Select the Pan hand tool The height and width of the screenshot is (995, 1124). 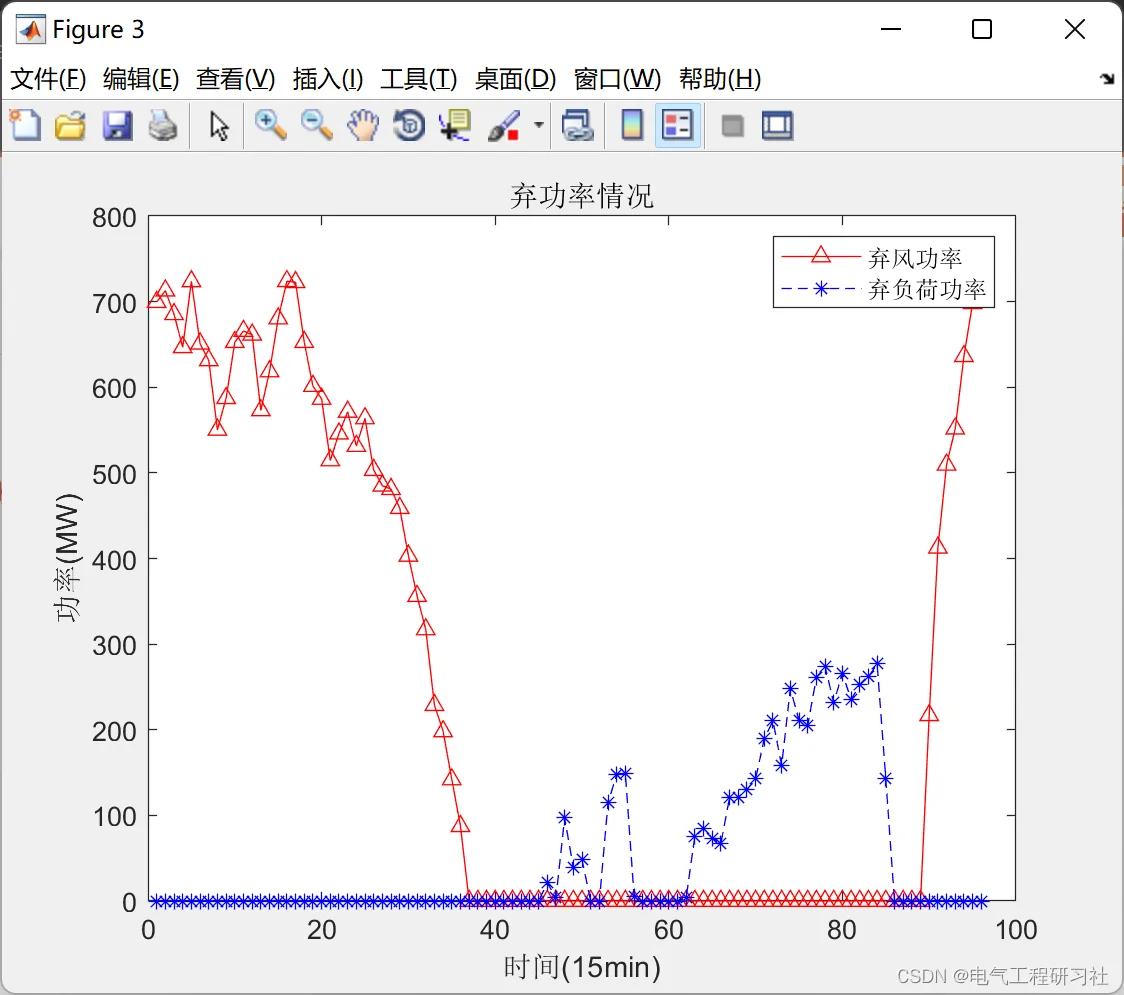click(x=363, y=125)
